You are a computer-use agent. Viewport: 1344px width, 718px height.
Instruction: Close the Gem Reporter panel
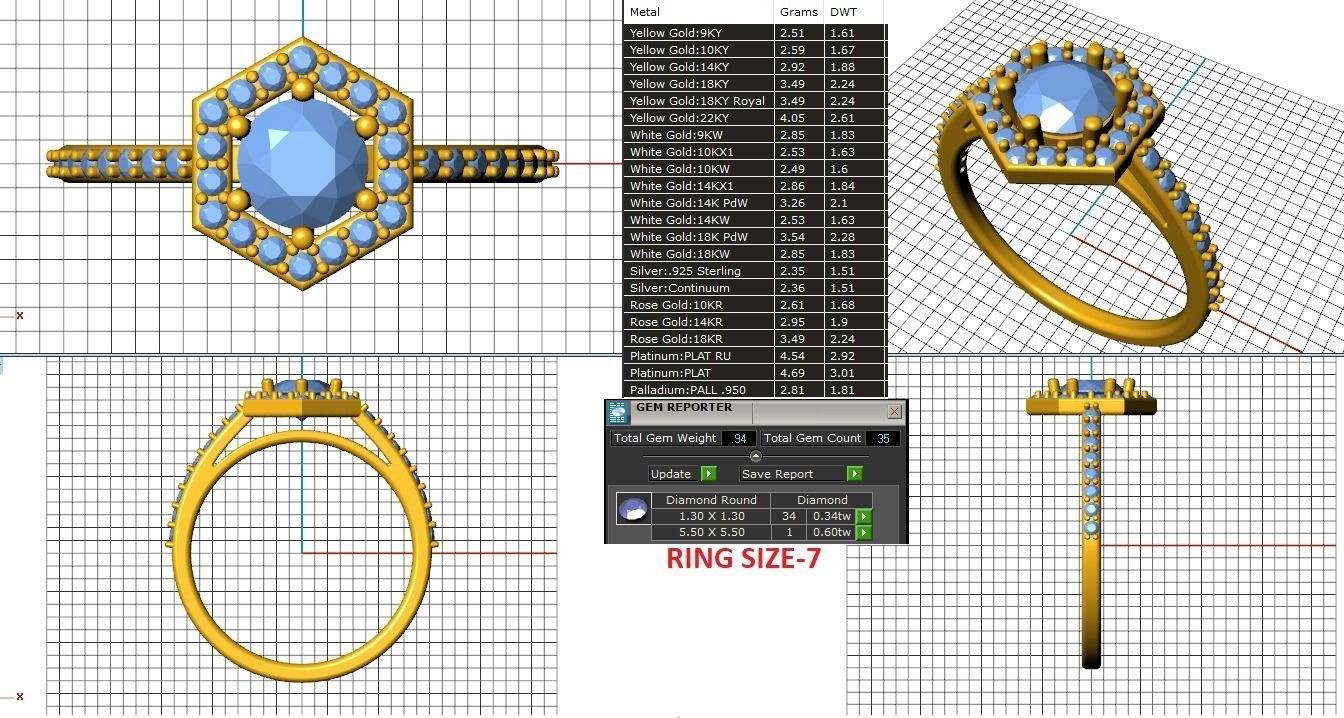pos(894,411)
